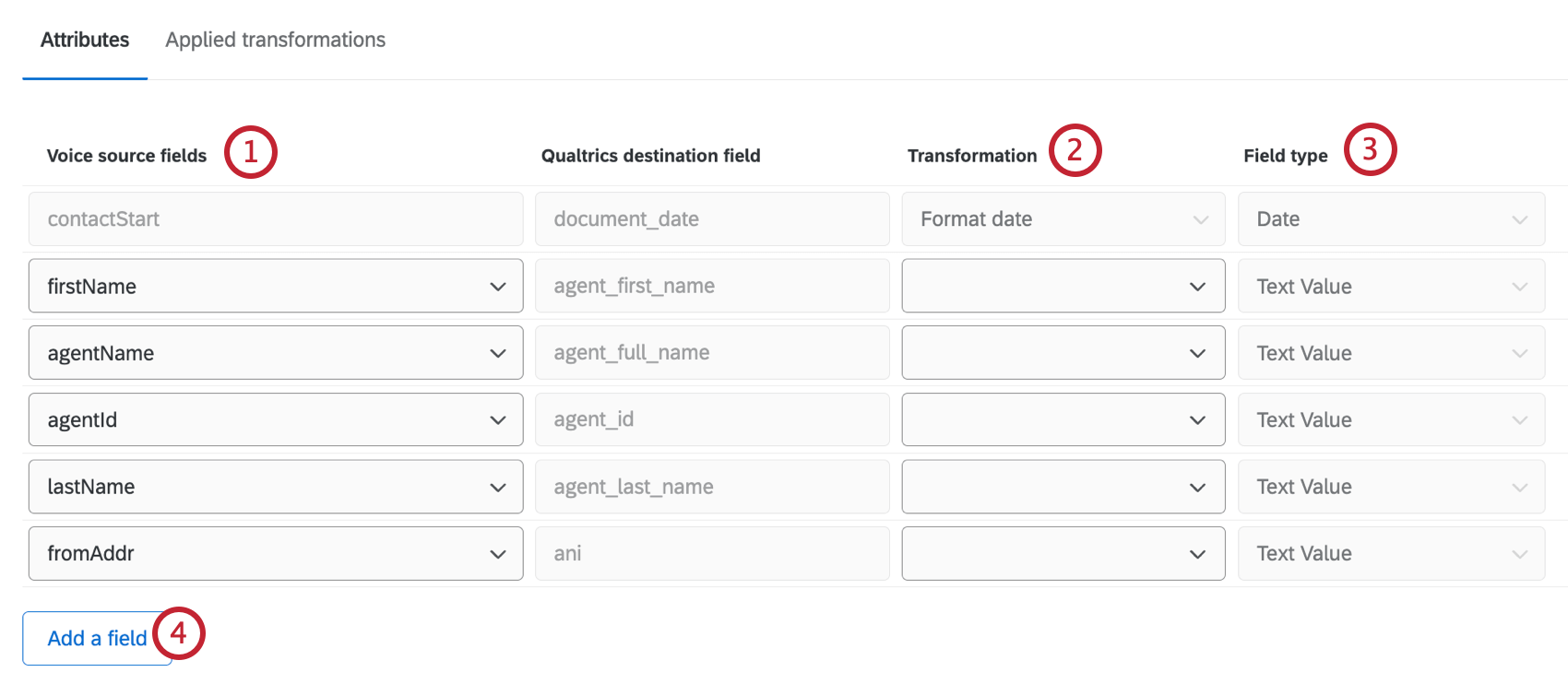The width and height of the screenshot is (1568, 684).
Task: Click the Format date transformation dropdown
Action: pos(1063,219)
